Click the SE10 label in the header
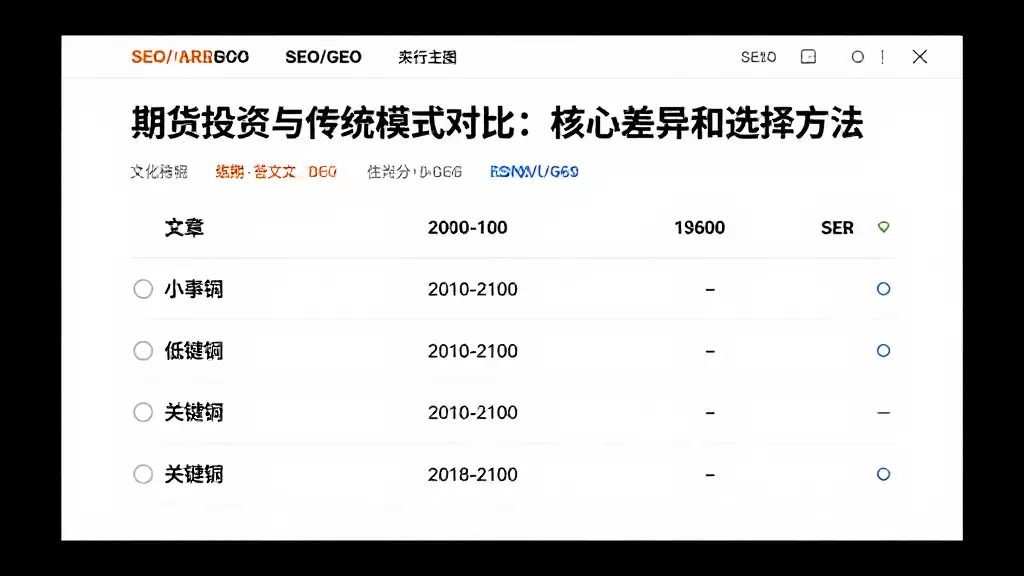 [x=758, y=57]
